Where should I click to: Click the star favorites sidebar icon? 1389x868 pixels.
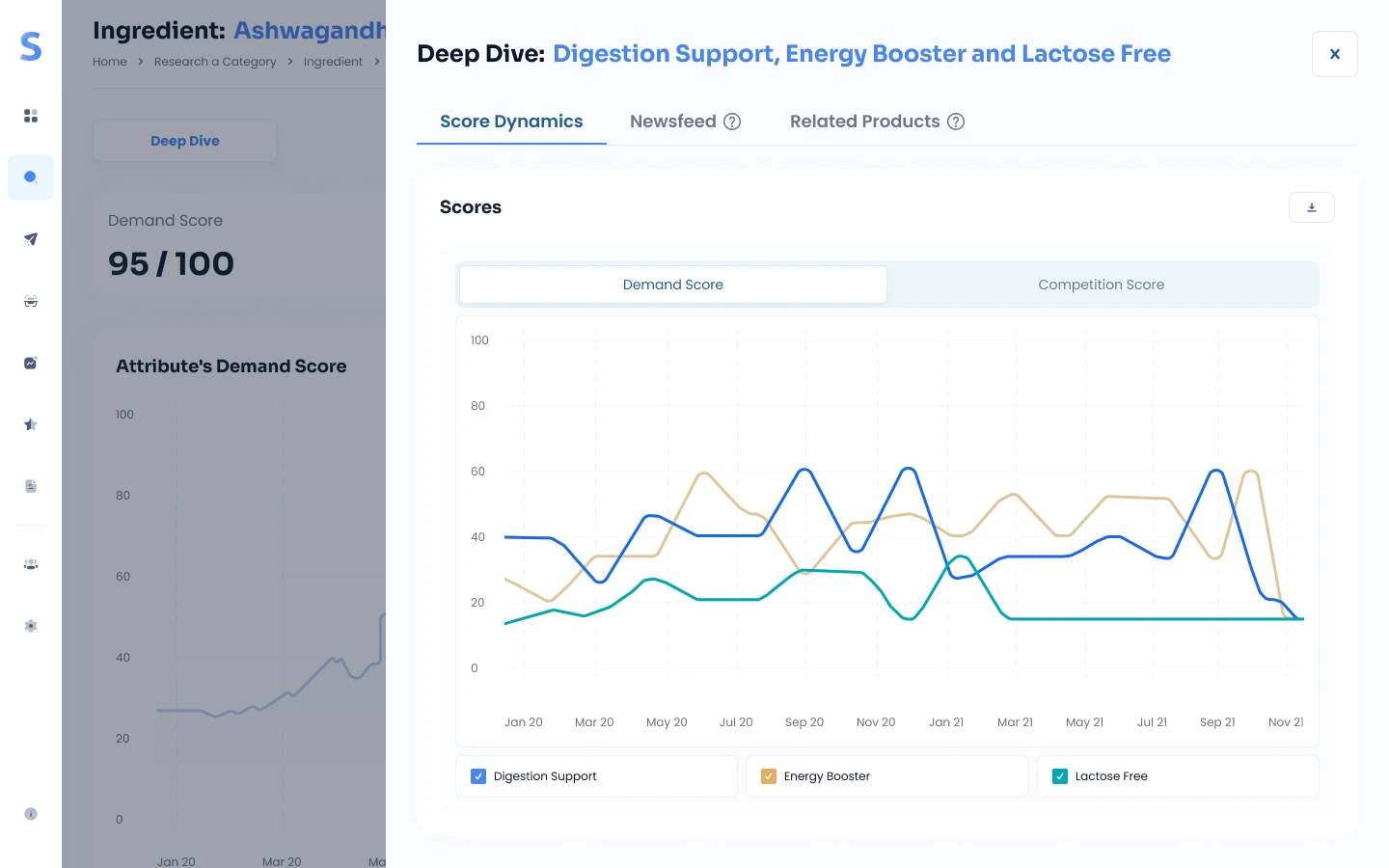pyautogui.click(x=31, y=424)
